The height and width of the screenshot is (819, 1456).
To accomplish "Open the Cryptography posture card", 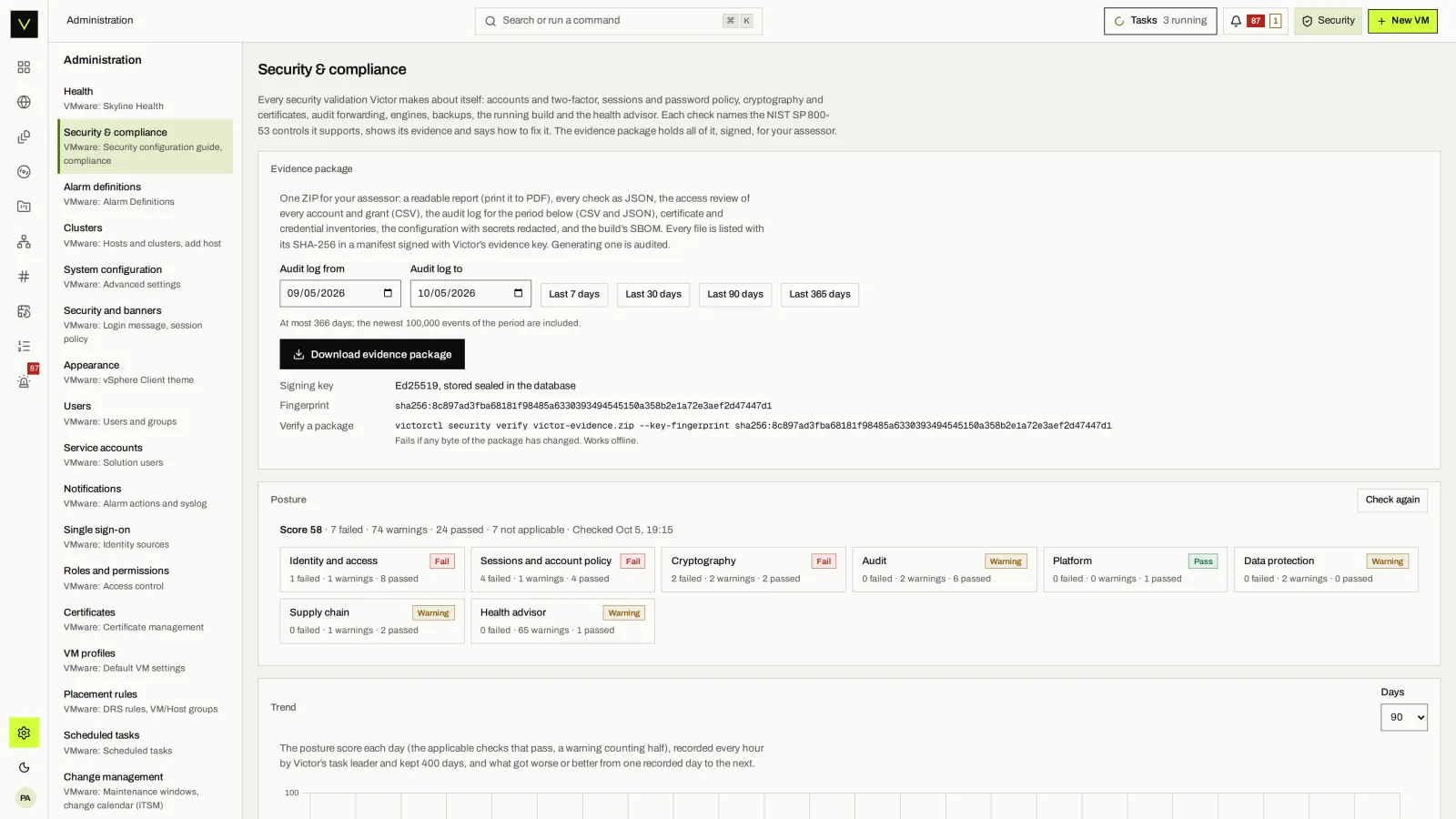I will click(x=753, y=570).
